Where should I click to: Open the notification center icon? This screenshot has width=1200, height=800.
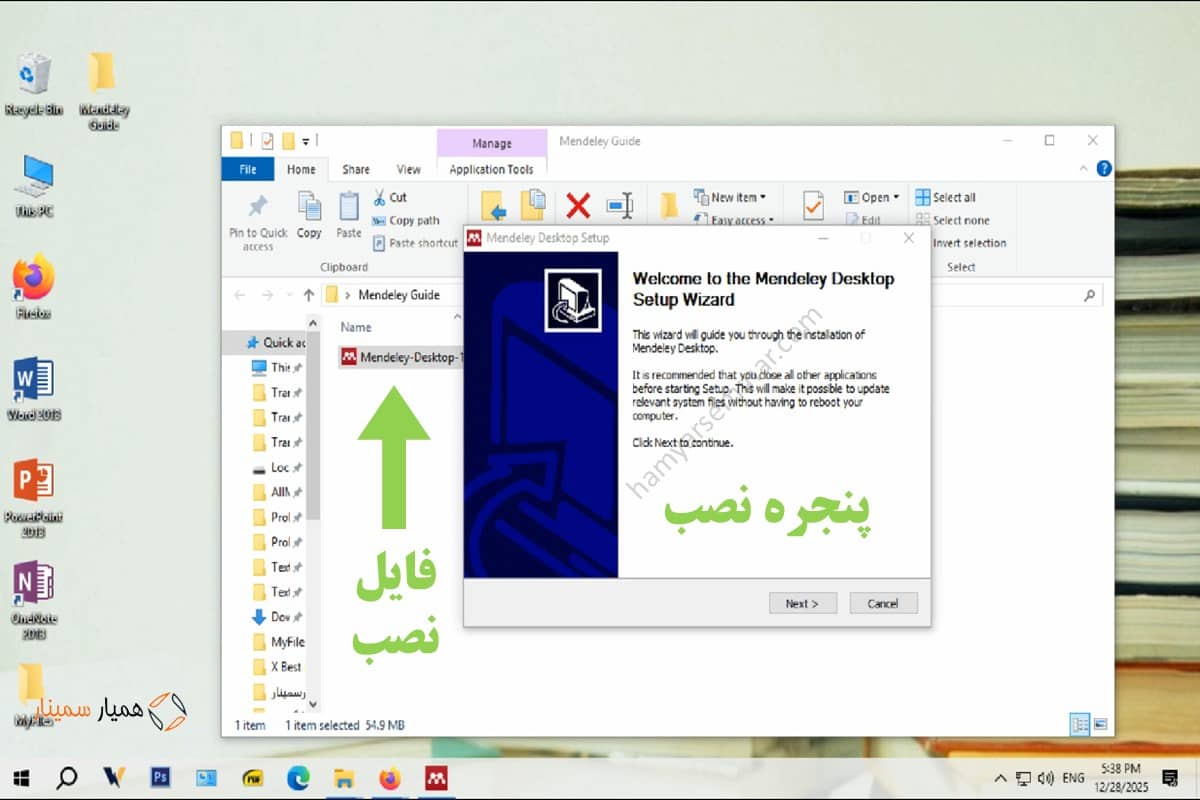1171,777
